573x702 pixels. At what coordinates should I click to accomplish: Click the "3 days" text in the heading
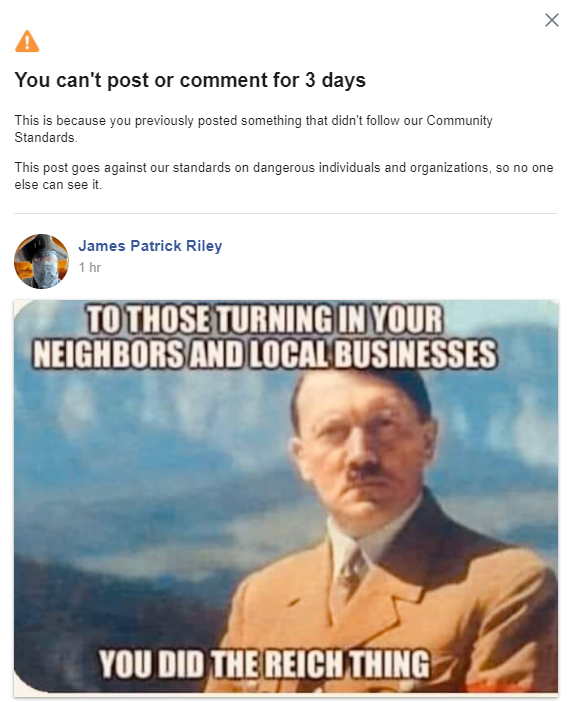click(335, 80)
